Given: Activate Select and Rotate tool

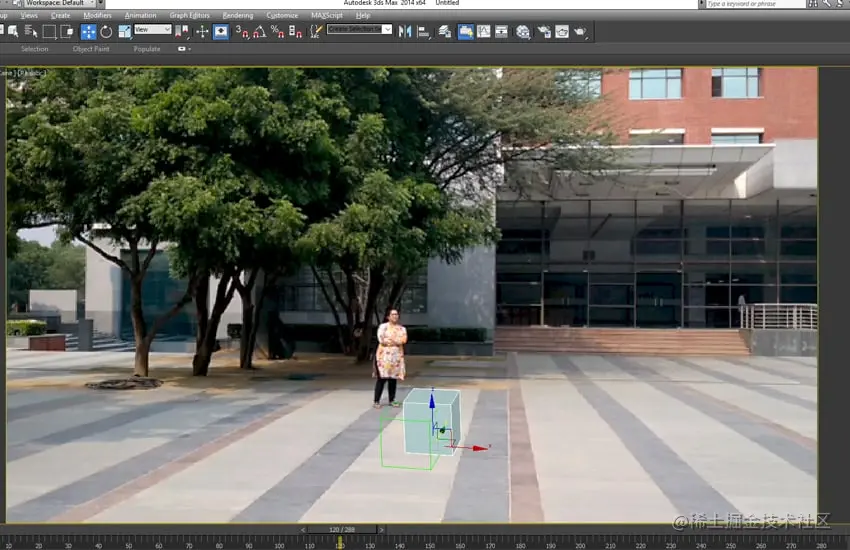Looking at the screenshot, I should click(x=106, y=31).
